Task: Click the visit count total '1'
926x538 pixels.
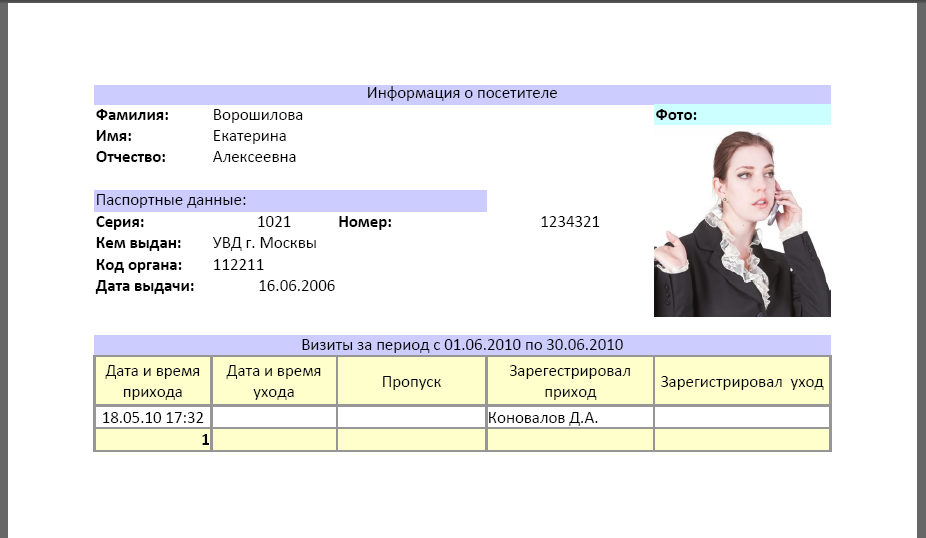Action: (206, 440)
